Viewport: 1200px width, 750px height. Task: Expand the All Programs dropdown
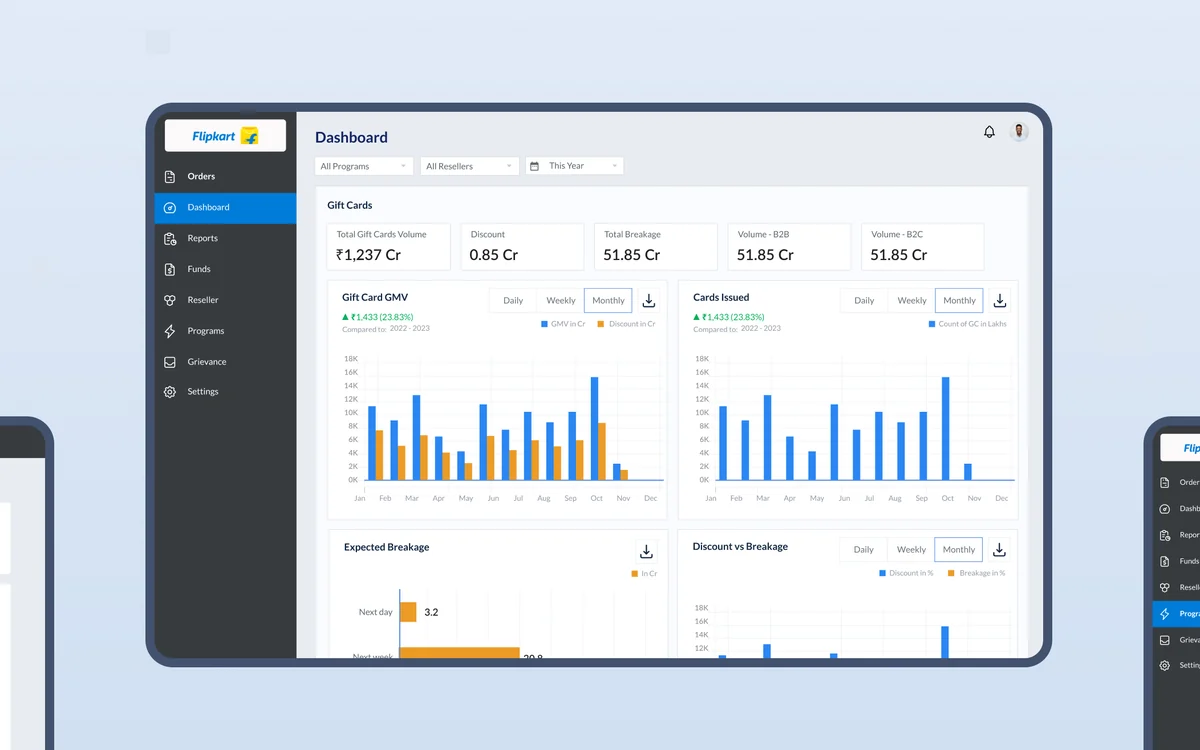coord(364,166)
